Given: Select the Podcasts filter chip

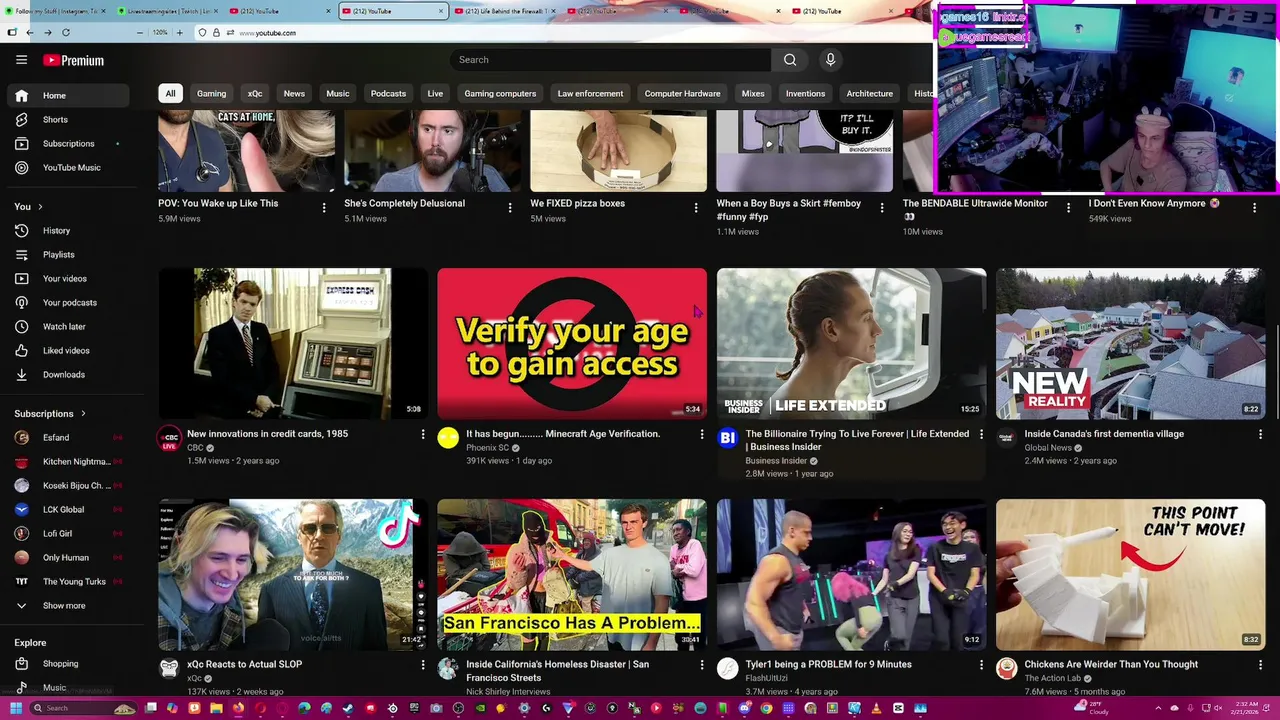Looking at the screenshot, I should [388, 93].
